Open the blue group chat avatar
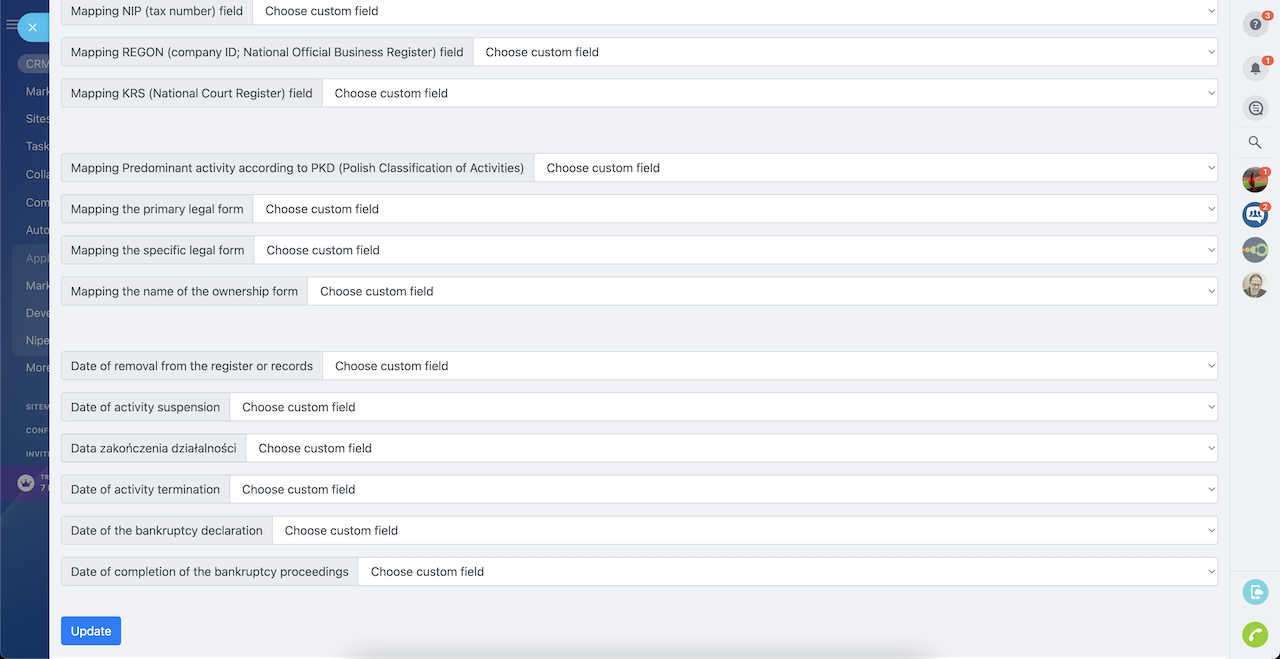 (x=1254, y=214)
